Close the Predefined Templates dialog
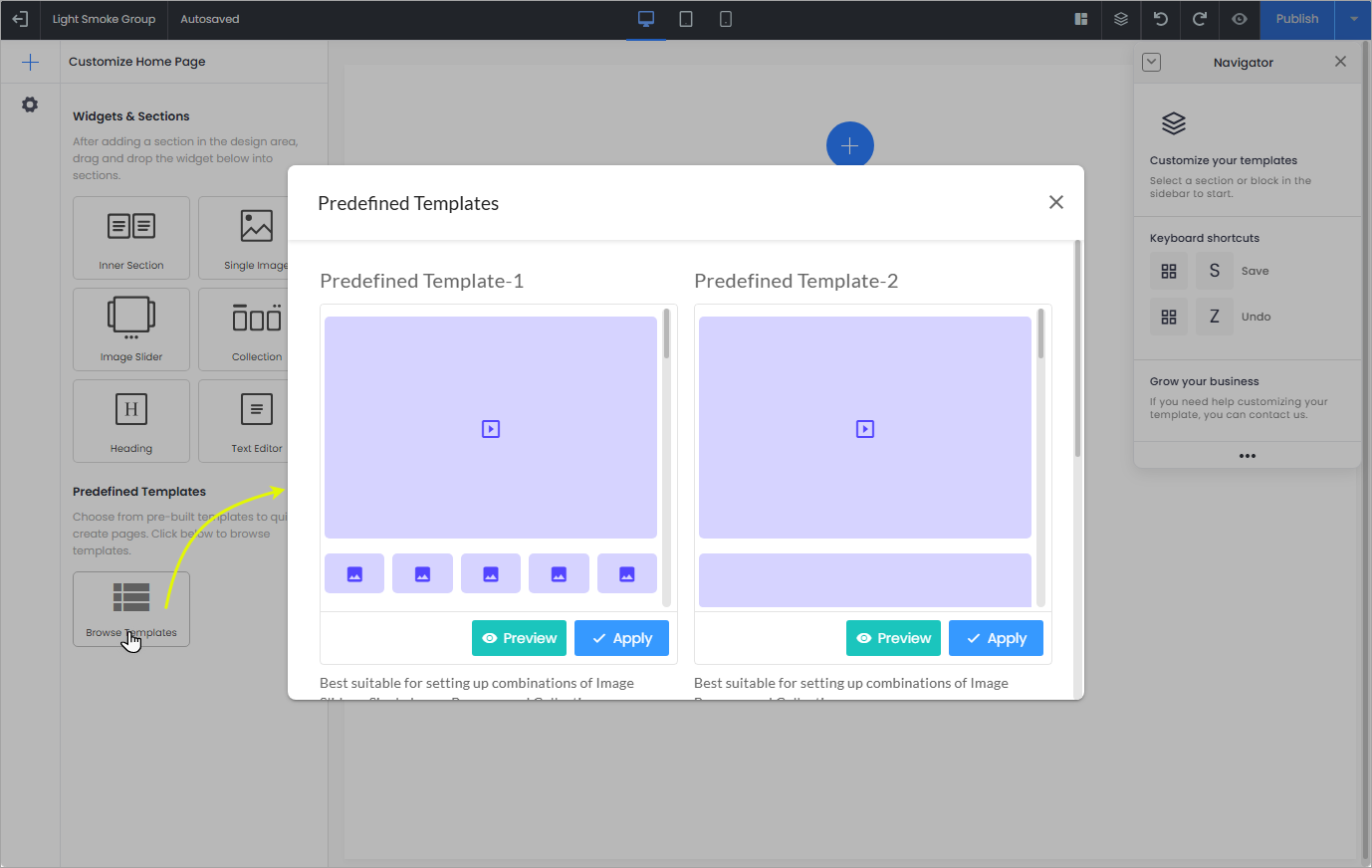The width and height of the screenshot is (1372, 868). (x=1056, y=202)
